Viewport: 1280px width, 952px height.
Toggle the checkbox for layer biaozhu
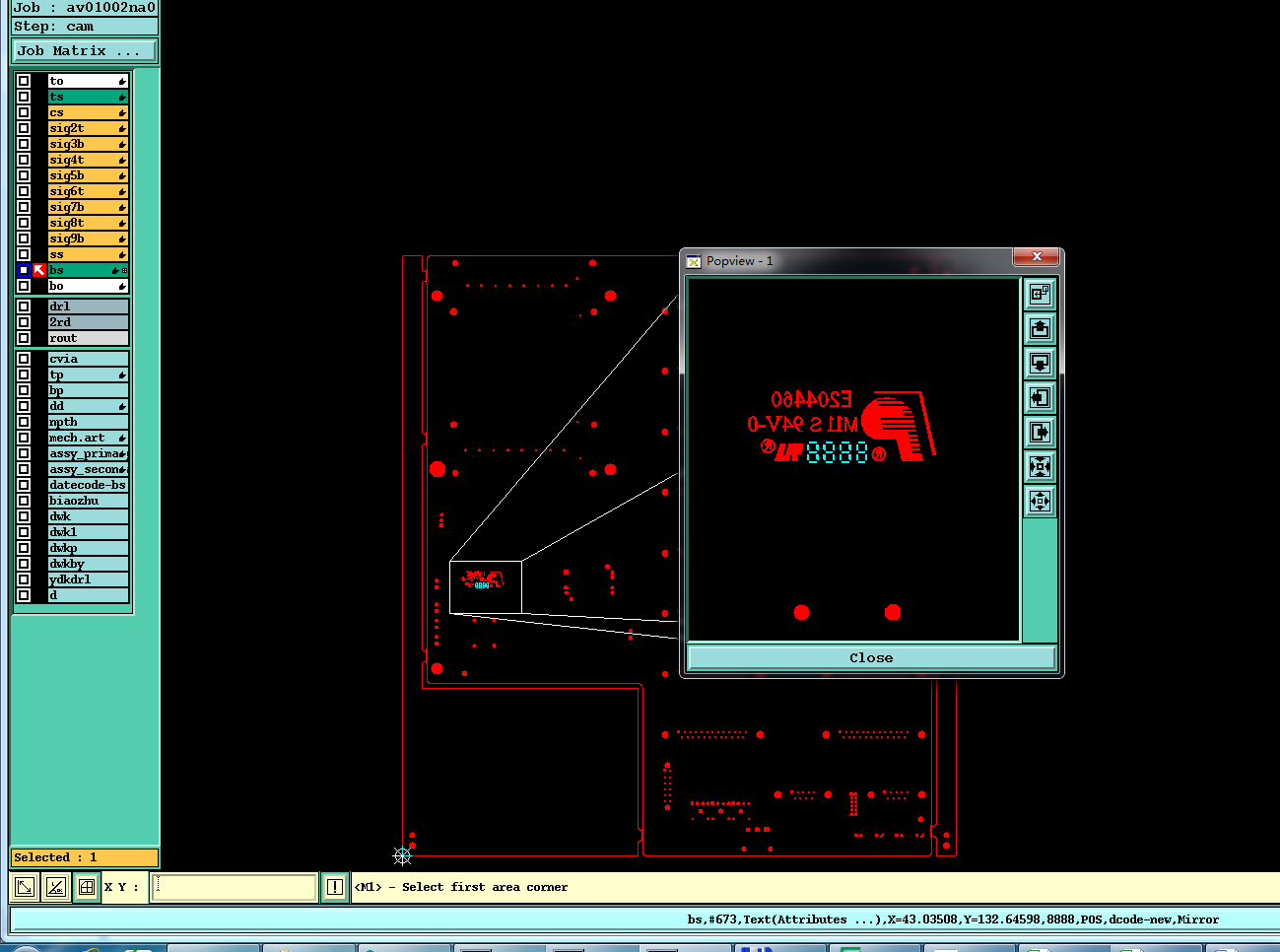click(24, 501)
